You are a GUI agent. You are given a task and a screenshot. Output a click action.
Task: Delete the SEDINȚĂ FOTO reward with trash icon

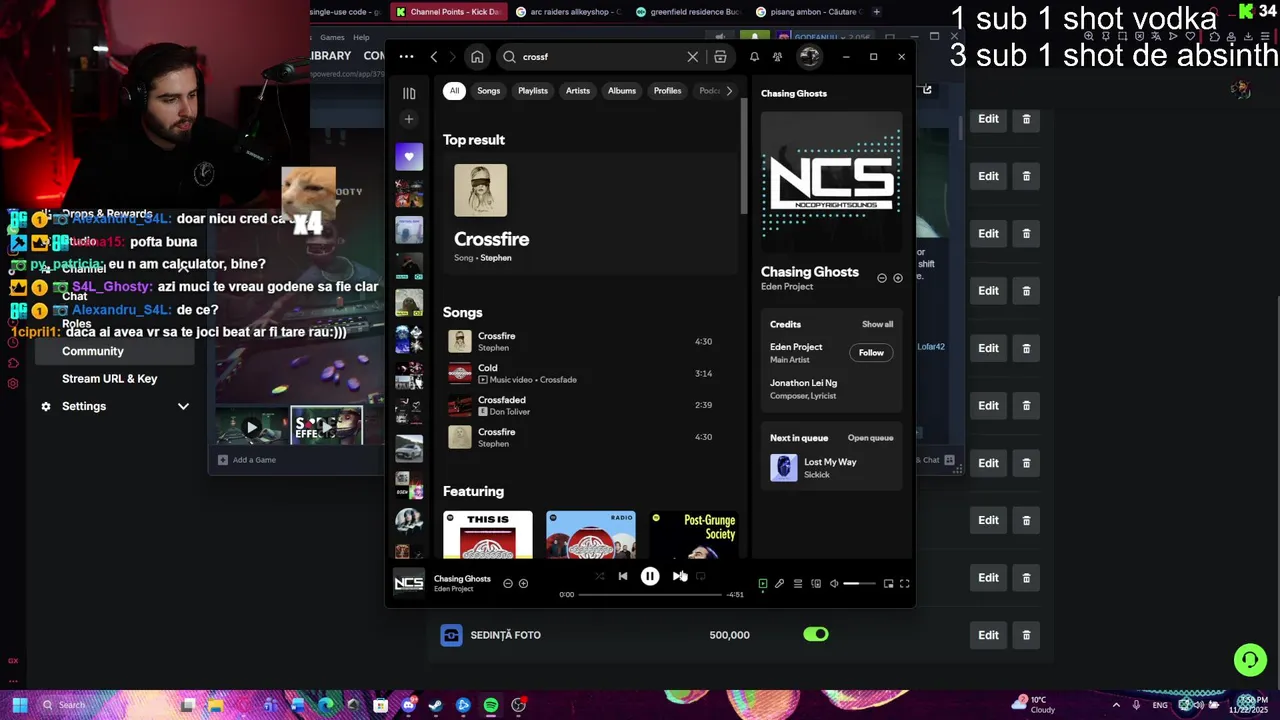[x=1026, y=635]
